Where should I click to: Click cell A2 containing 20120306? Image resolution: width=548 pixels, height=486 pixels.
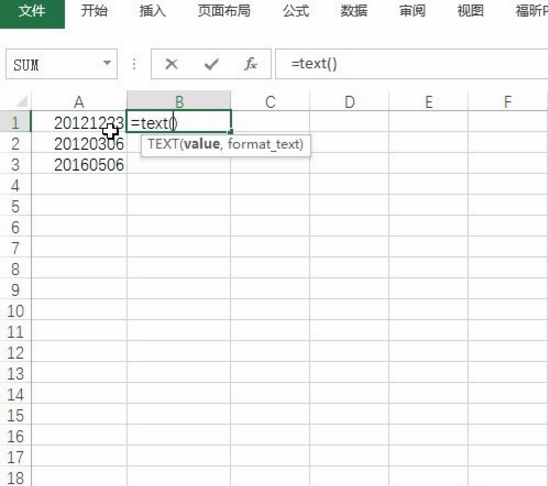79,143
